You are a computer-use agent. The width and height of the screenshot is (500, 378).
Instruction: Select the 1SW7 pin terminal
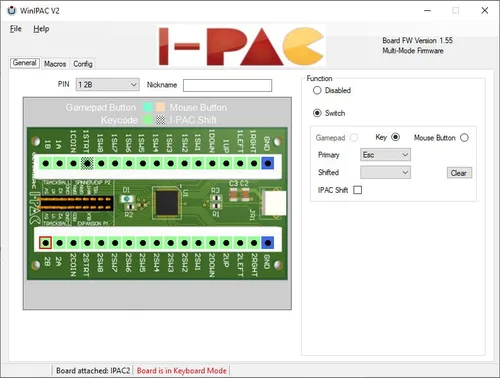coord(115,163)
